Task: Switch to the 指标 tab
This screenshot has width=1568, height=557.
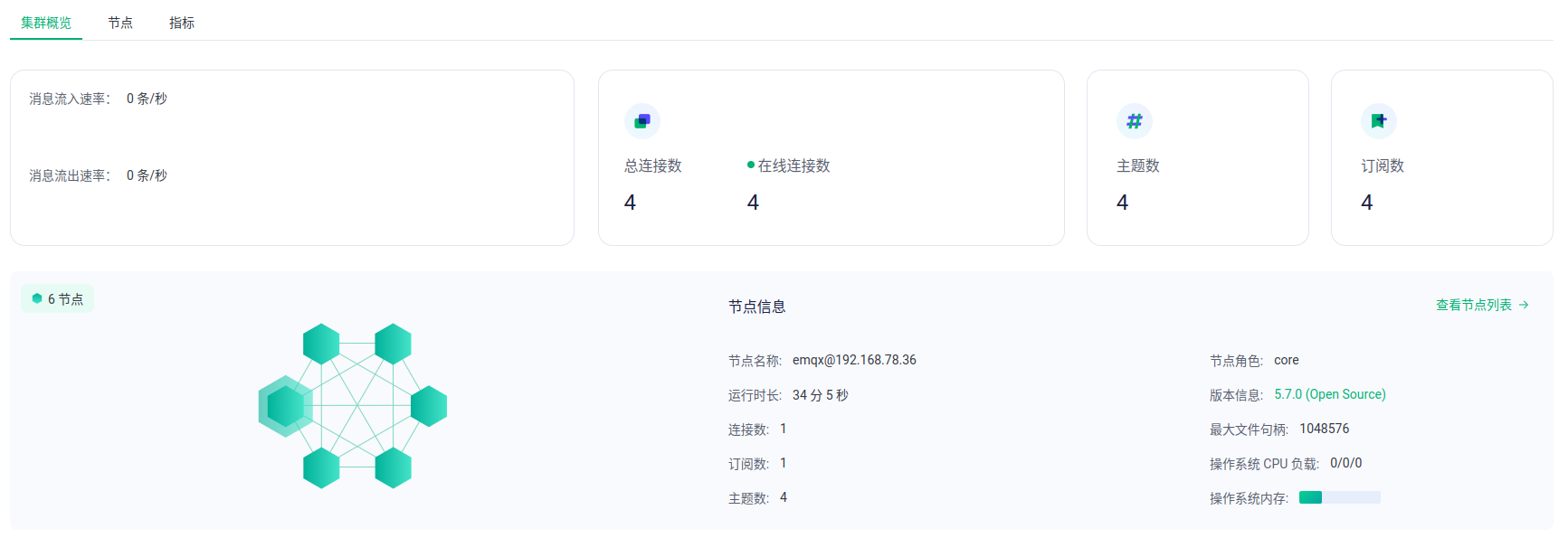Action: click(x=182, y=23)
